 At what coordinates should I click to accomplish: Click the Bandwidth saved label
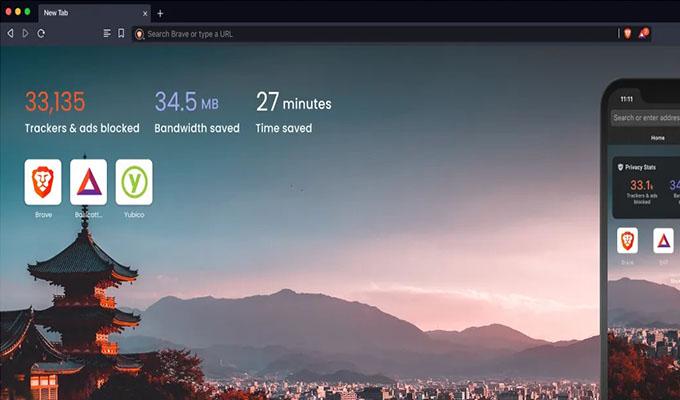coord(197,128)
